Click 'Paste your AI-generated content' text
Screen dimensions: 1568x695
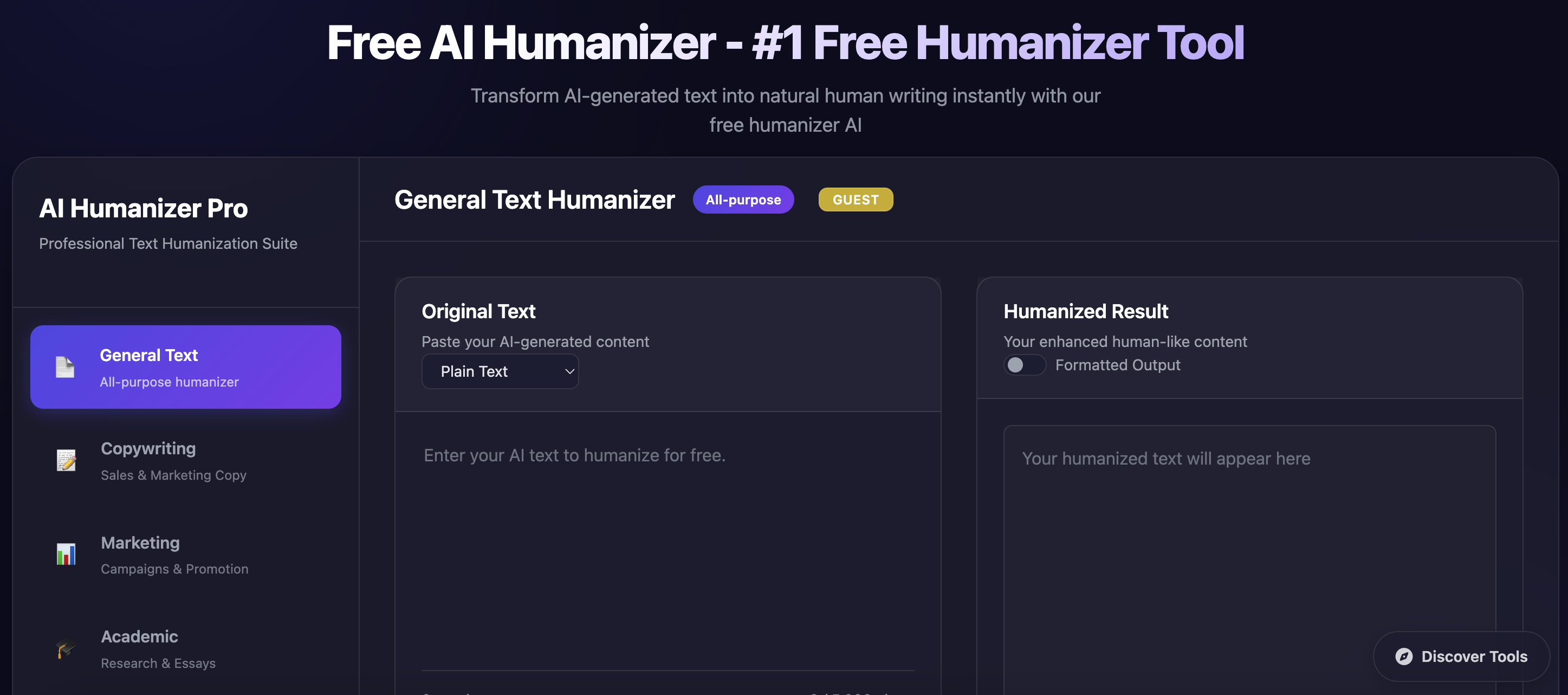[535, 341]
